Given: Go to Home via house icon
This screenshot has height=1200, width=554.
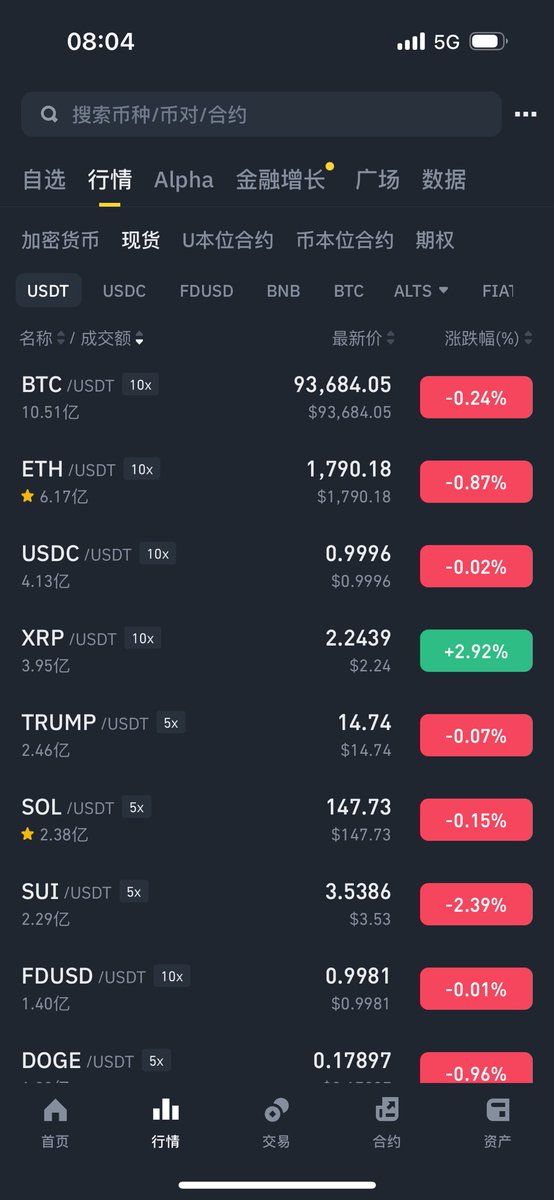Looking at the screenshot, I should (x=55, y=1110).
